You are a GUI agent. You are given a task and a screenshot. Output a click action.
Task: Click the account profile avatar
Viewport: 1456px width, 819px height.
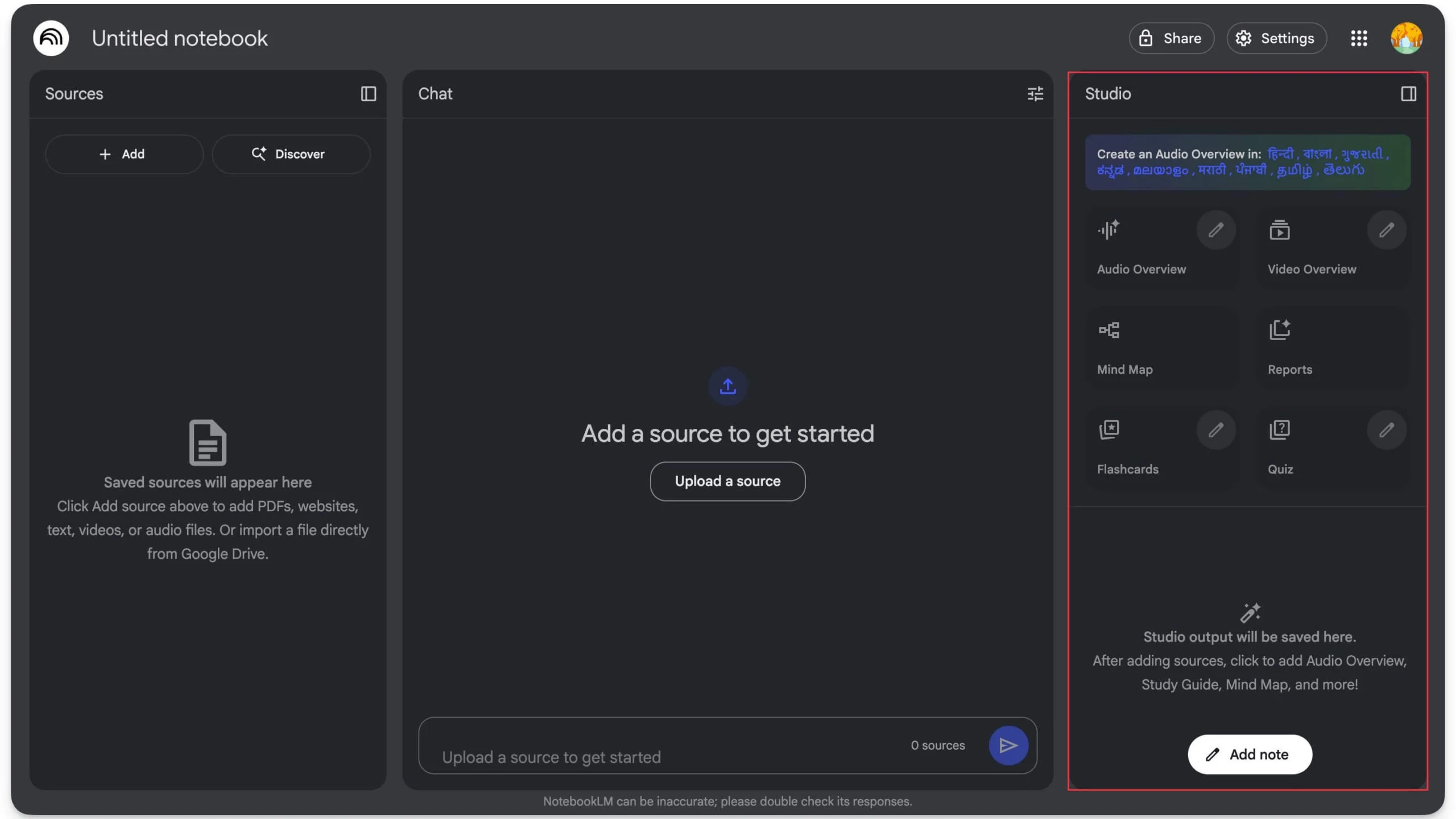tap(1406, 38)
